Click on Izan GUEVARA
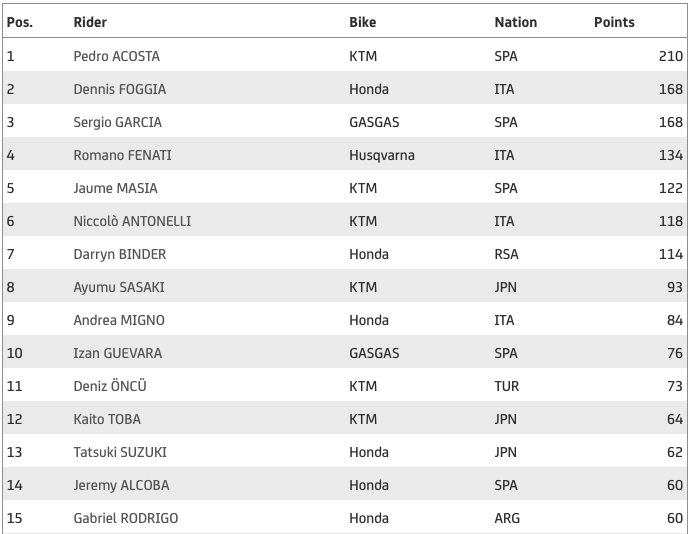This screenshot has width=689, height=534. (x=117, y=353)
